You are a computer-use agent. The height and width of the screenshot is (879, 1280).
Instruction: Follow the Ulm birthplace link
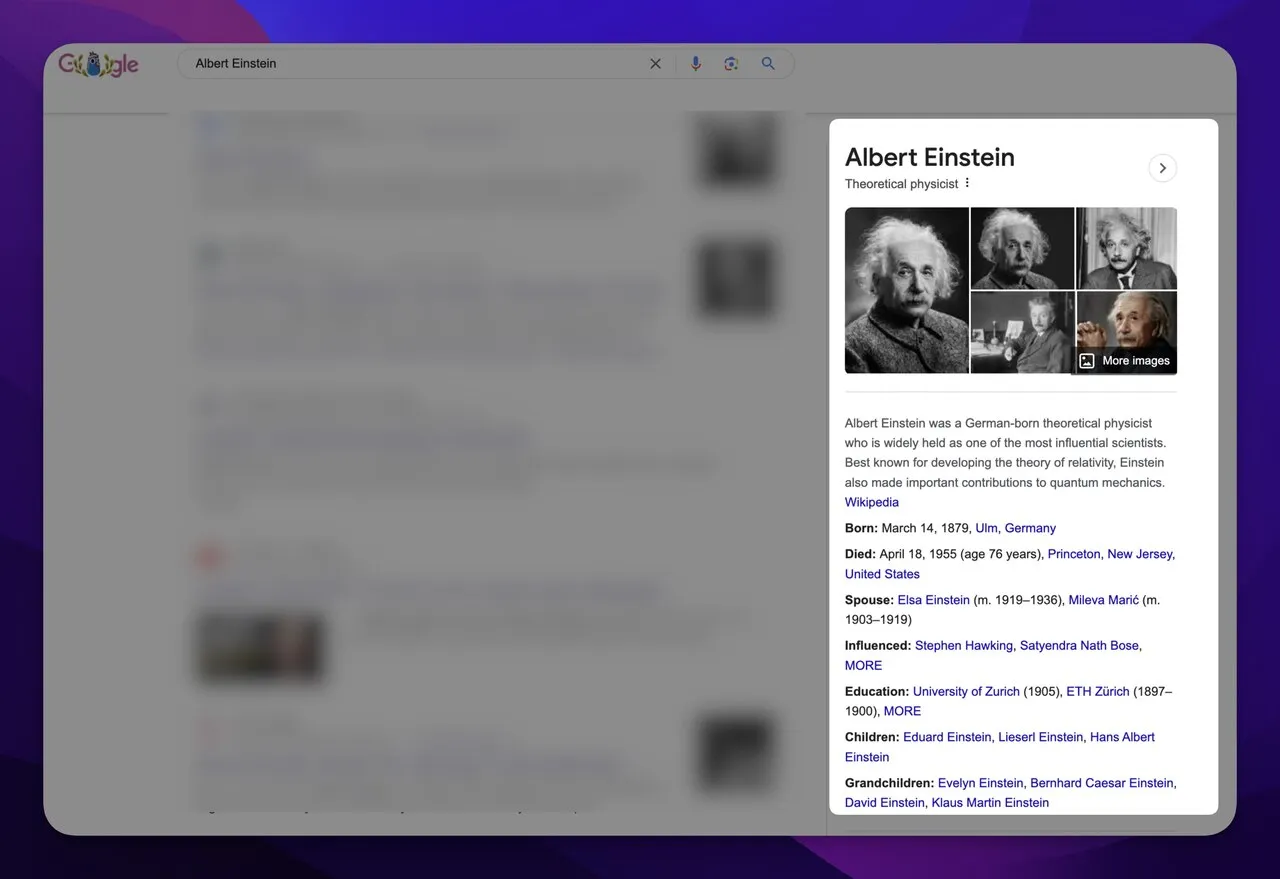986,528
